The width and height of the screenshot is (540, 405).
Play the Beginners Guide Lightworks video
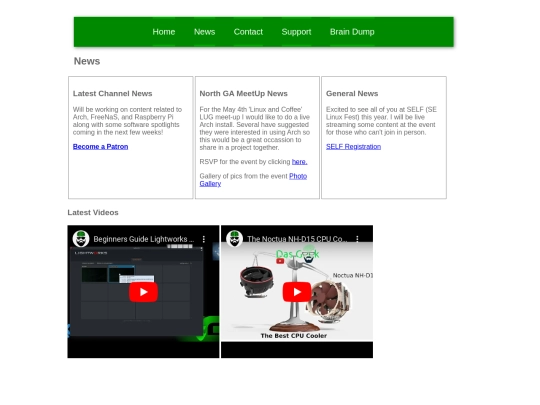(143, 292)
